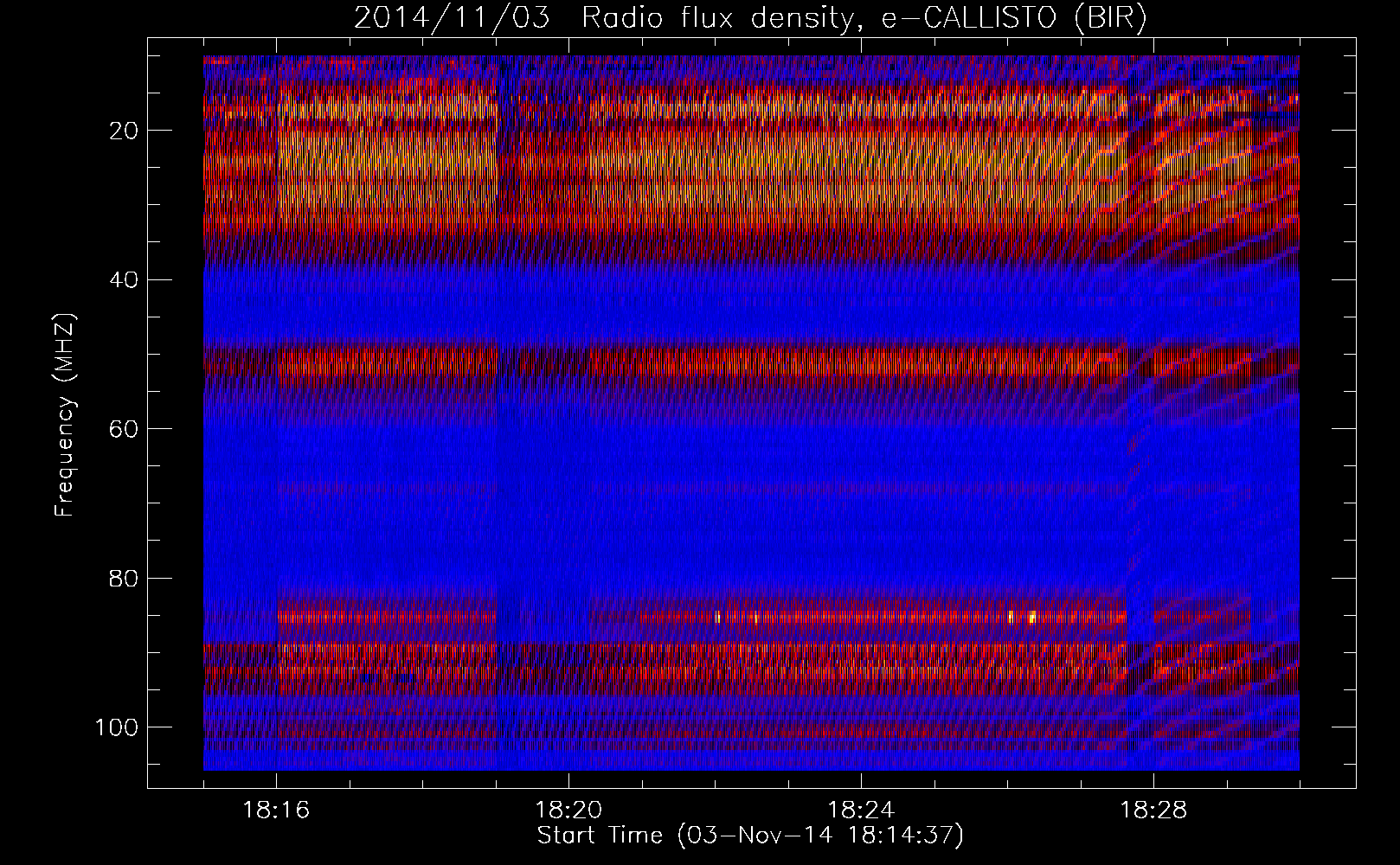Click the 100 MHz frequency tick label
1400x865 pixels.
(x=116, y=727)
